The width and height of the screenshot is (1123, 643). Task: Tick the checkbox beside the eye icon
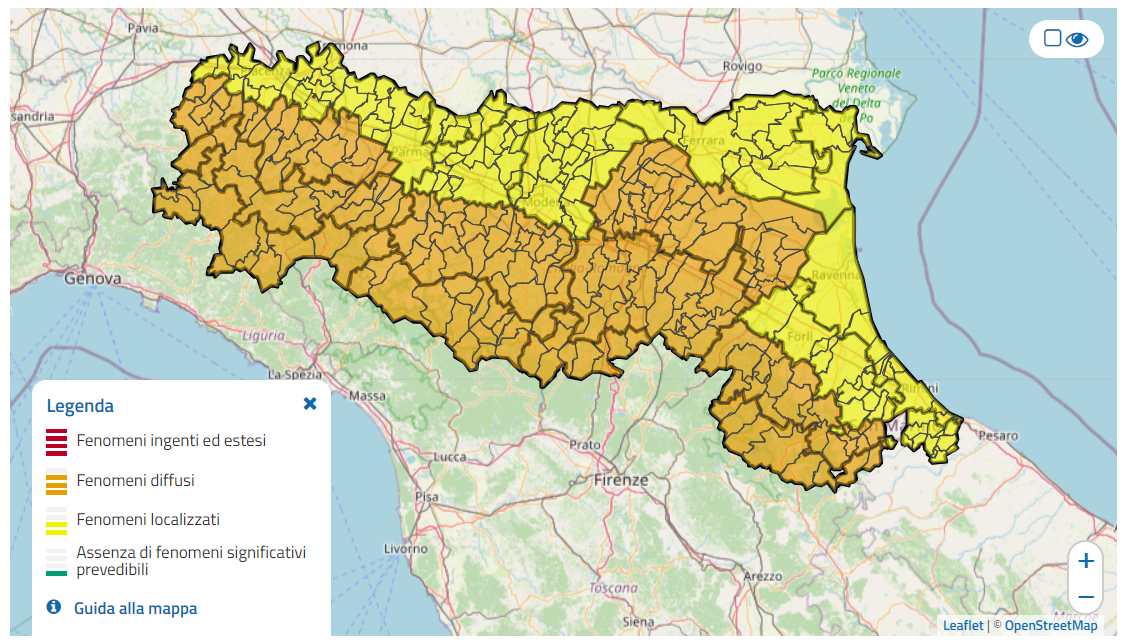tap(1052, 38)
